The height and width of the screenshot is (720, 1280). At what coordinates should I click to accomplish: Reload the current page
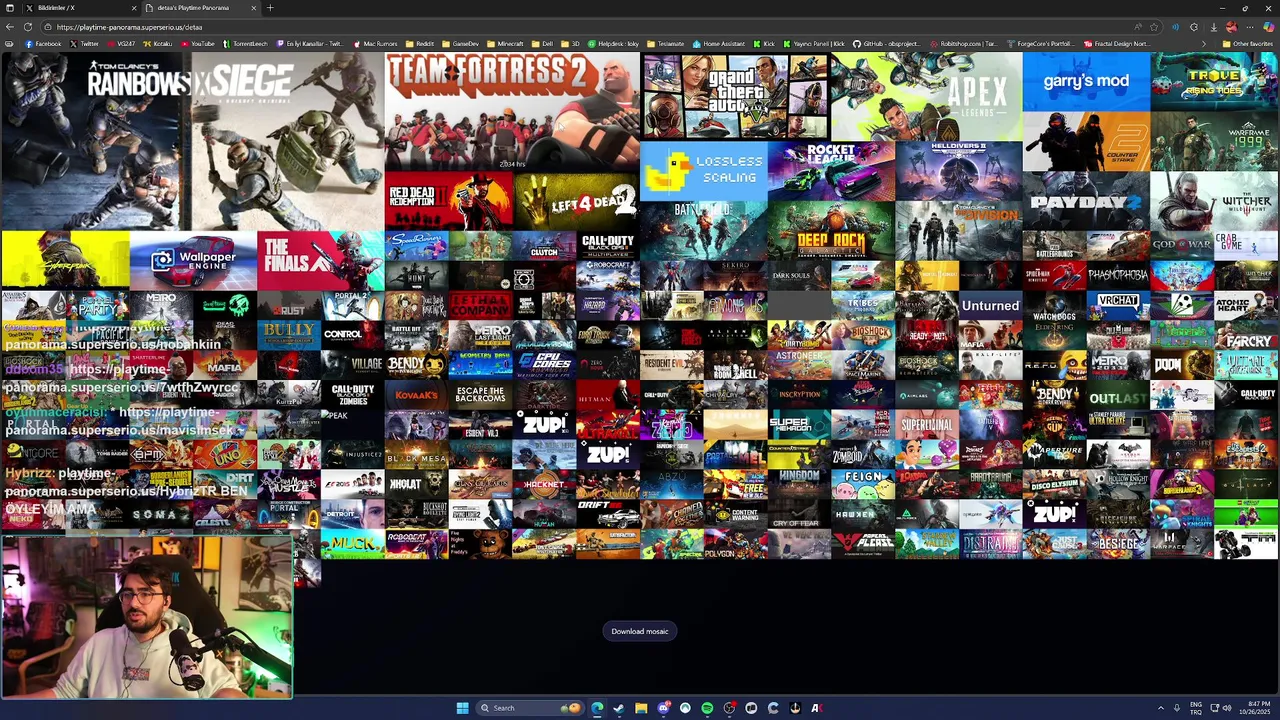(28, 27)
